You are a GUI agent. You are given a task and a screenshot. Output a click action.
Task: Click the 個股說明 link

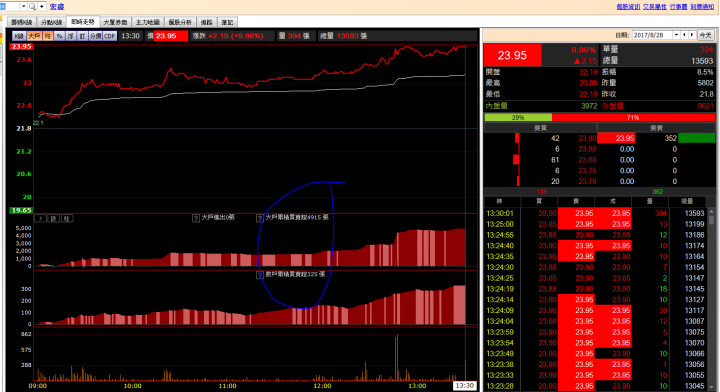628,6
